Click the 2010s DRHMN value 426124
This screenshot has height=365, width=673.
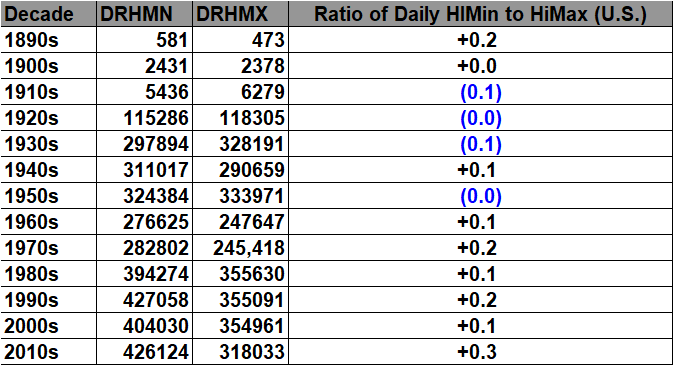(156, 352)
